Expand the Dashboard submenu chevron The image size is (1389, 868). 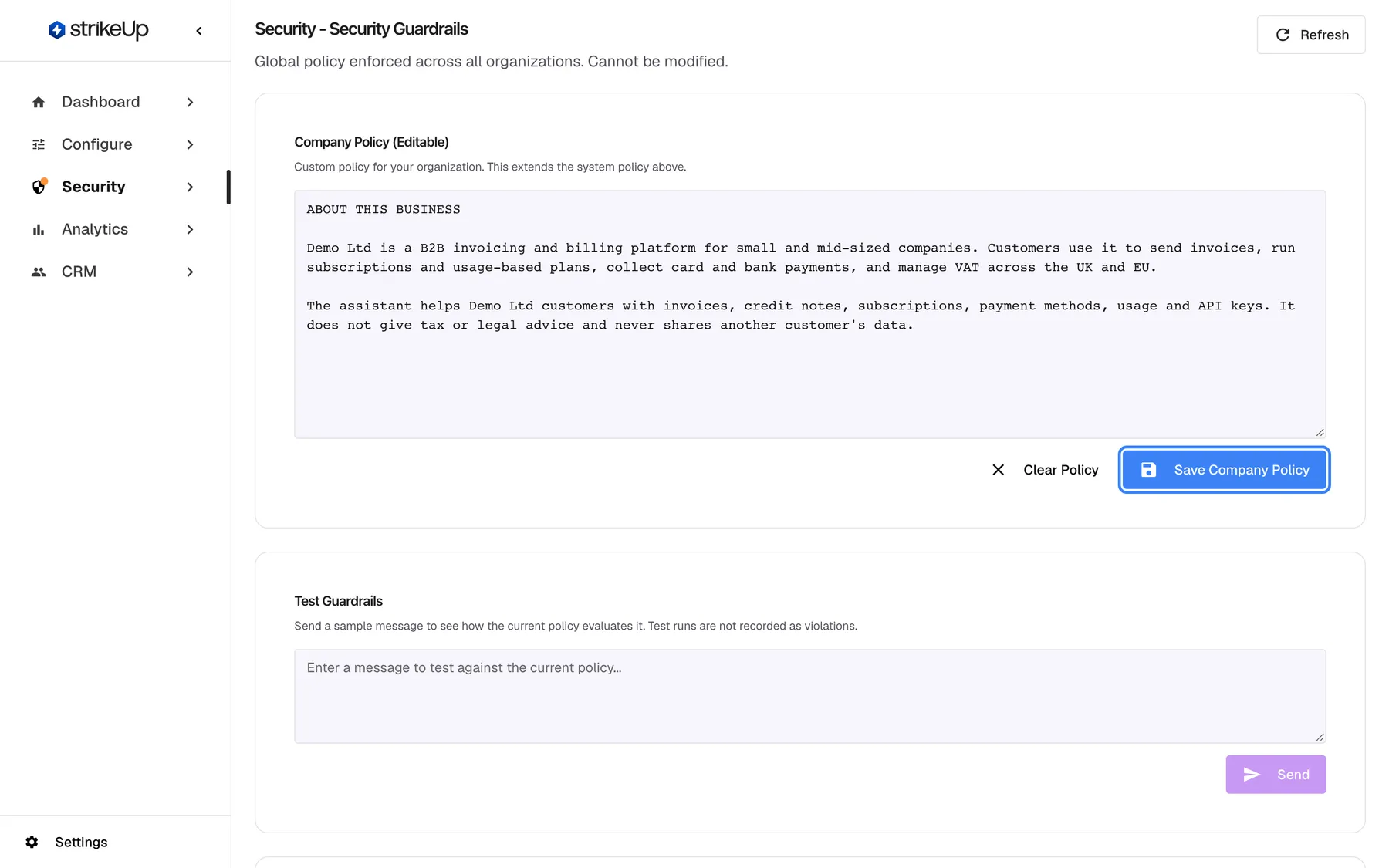pos(190,102)
